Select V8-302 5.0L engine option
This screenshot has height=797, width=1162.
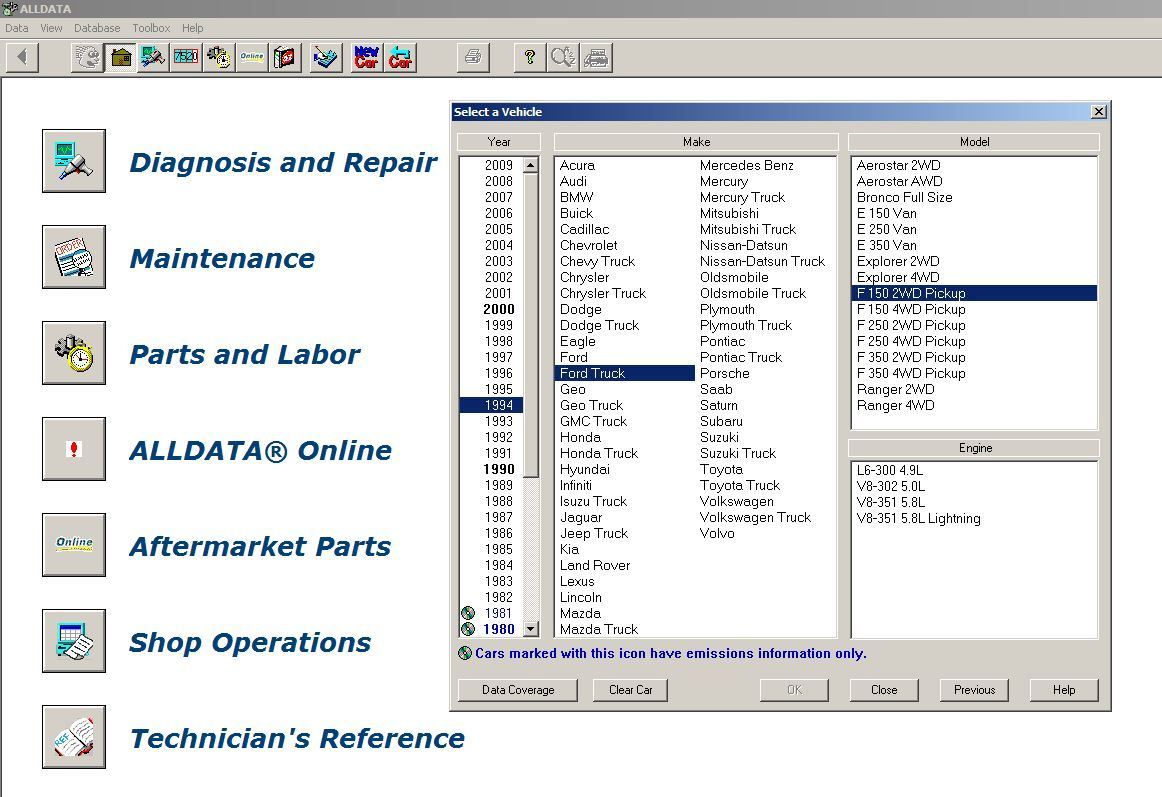(x=890, y=486)
